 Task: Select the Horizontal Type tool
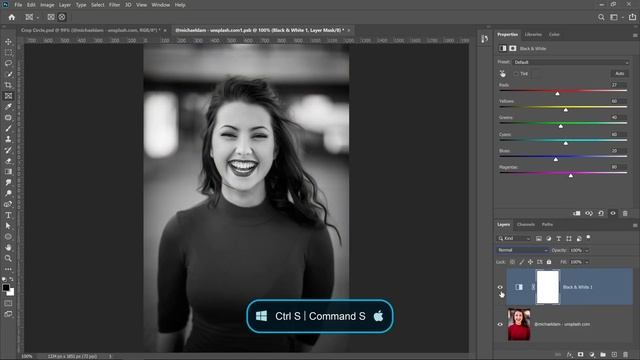click(x=8, y=215)
